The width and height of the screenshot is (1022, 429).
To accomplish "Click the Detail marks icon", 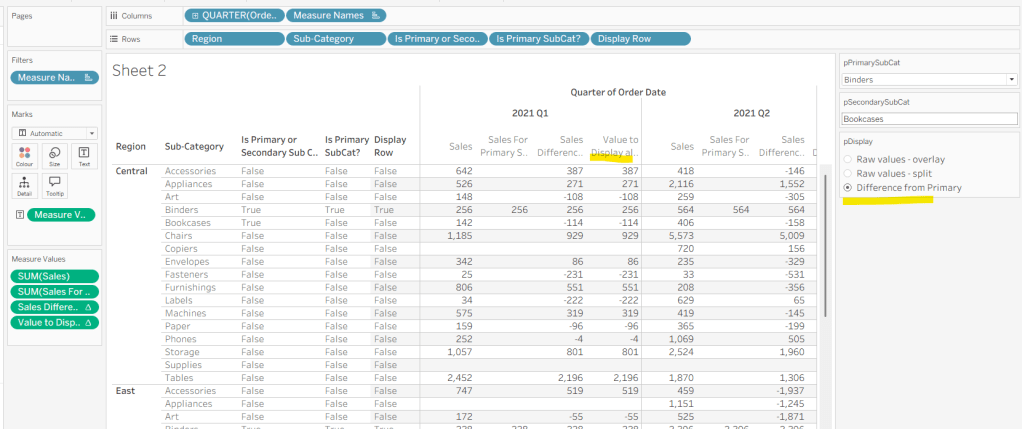I will (26, 186).
